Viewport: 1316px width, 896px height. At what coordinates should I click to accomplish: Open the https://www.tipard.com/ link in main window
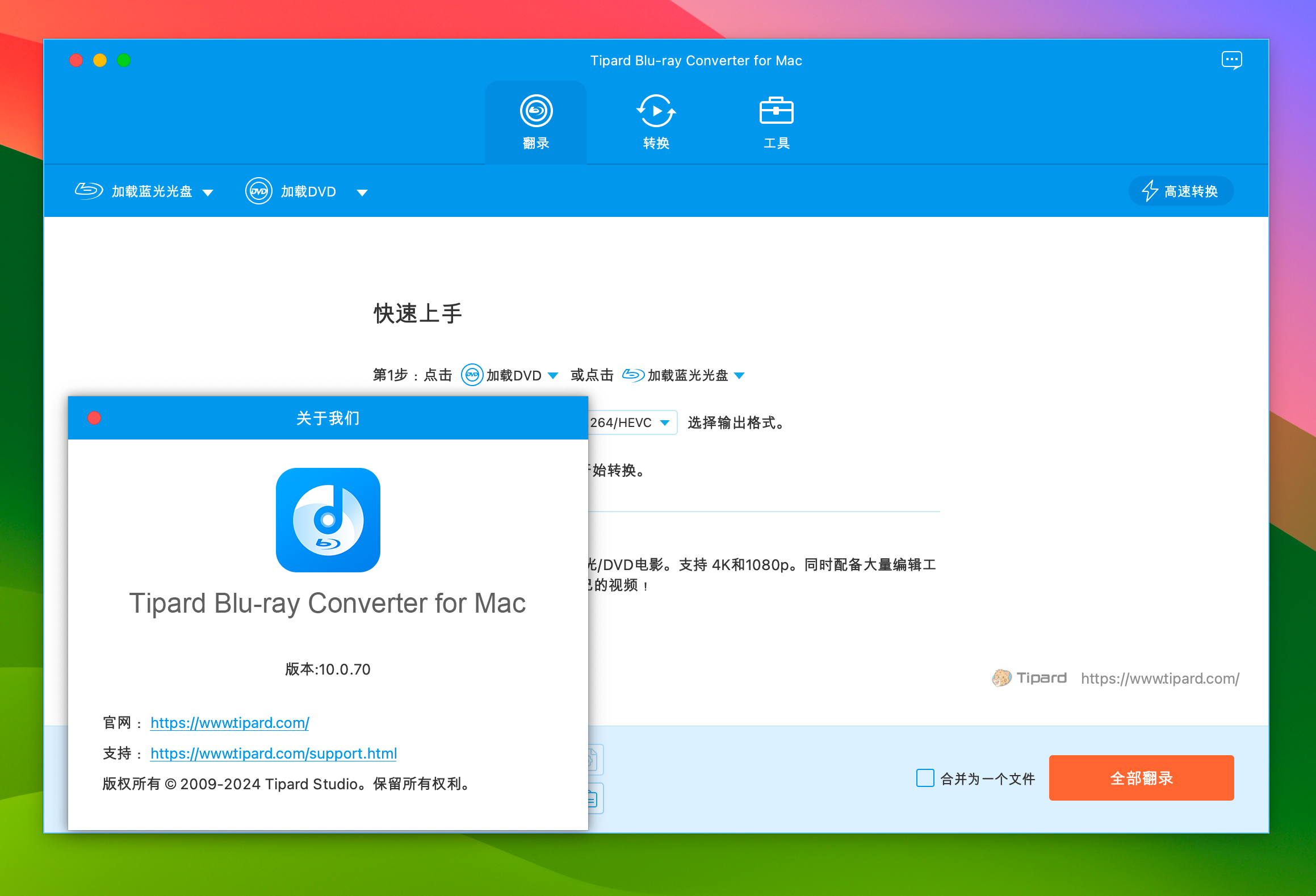(1160, 678)
